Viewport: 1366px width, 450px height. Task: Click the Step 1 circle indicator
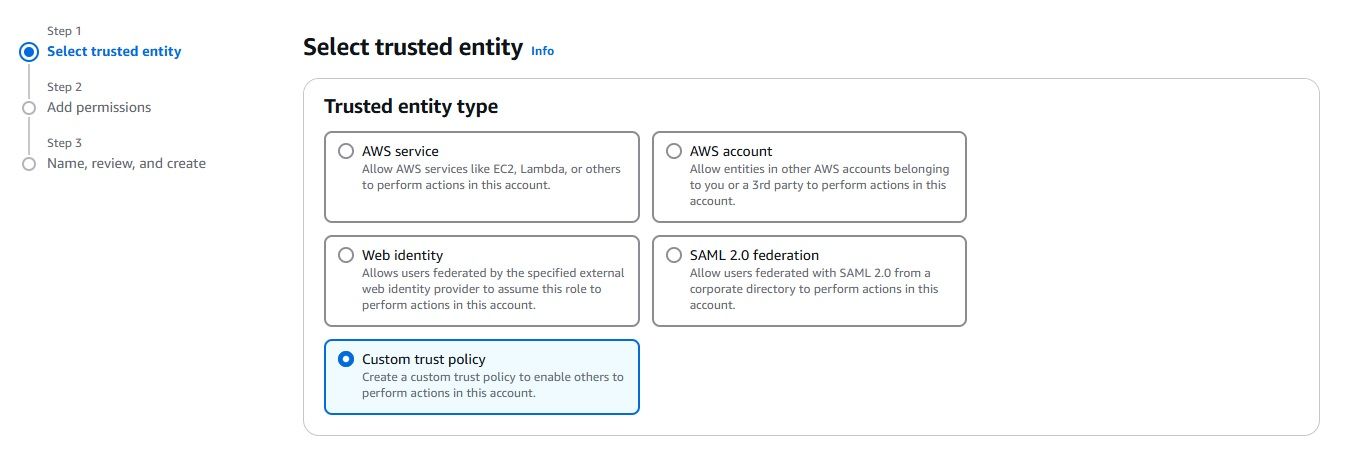(29, 51)
